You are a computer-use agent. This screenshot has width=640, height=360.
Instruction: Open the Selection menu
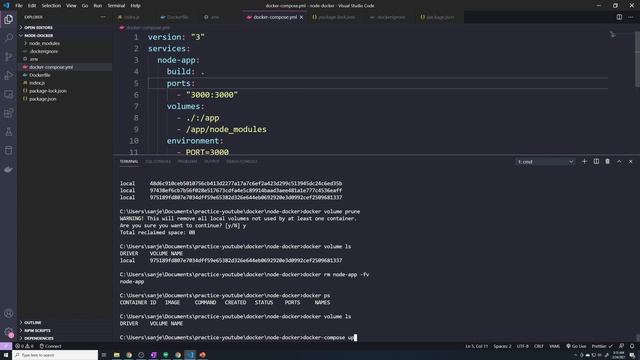(x=51, y=6)
